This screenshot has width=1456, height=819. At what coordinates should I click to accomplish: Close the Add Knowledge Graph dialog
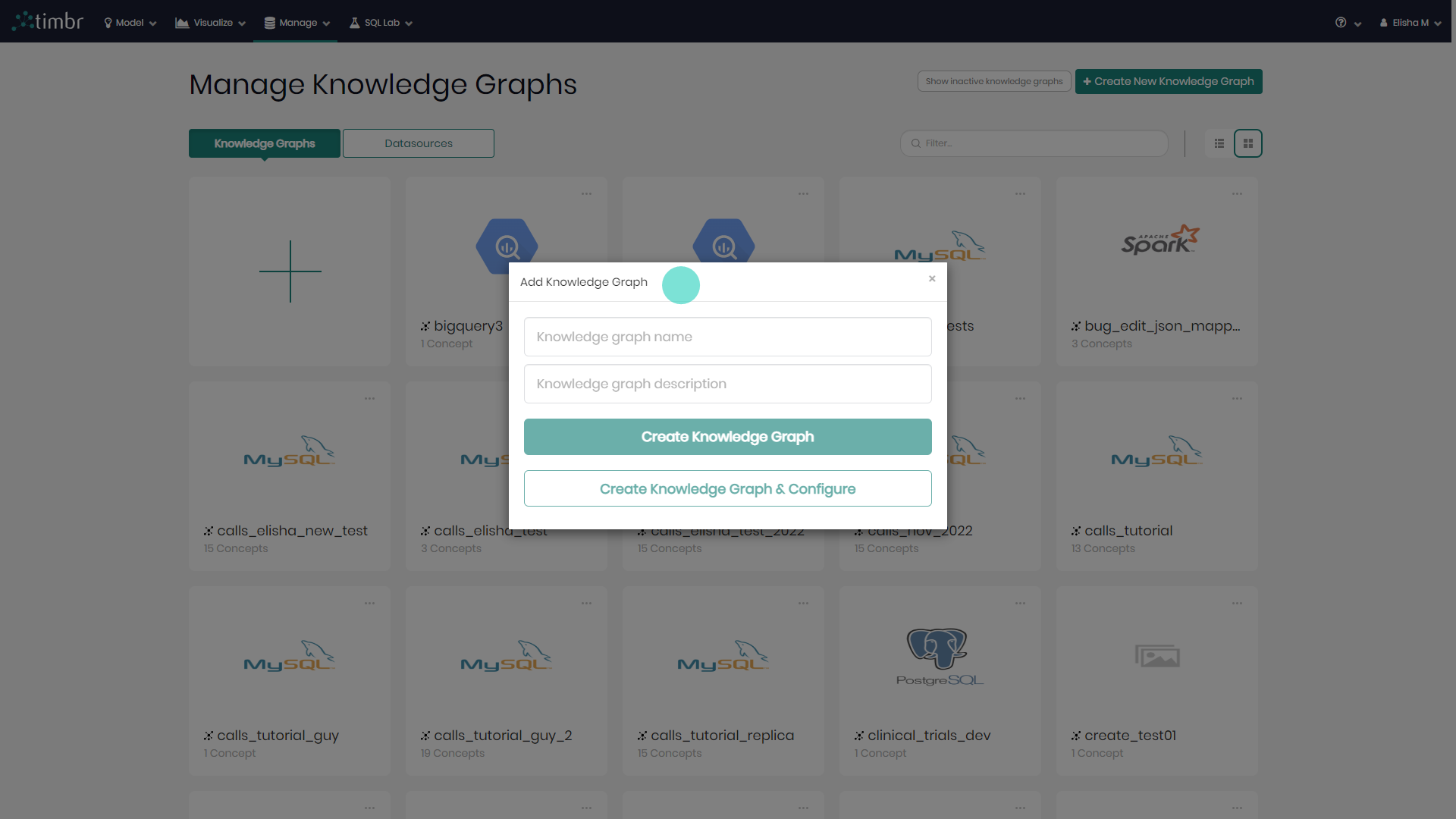(932, 279)
